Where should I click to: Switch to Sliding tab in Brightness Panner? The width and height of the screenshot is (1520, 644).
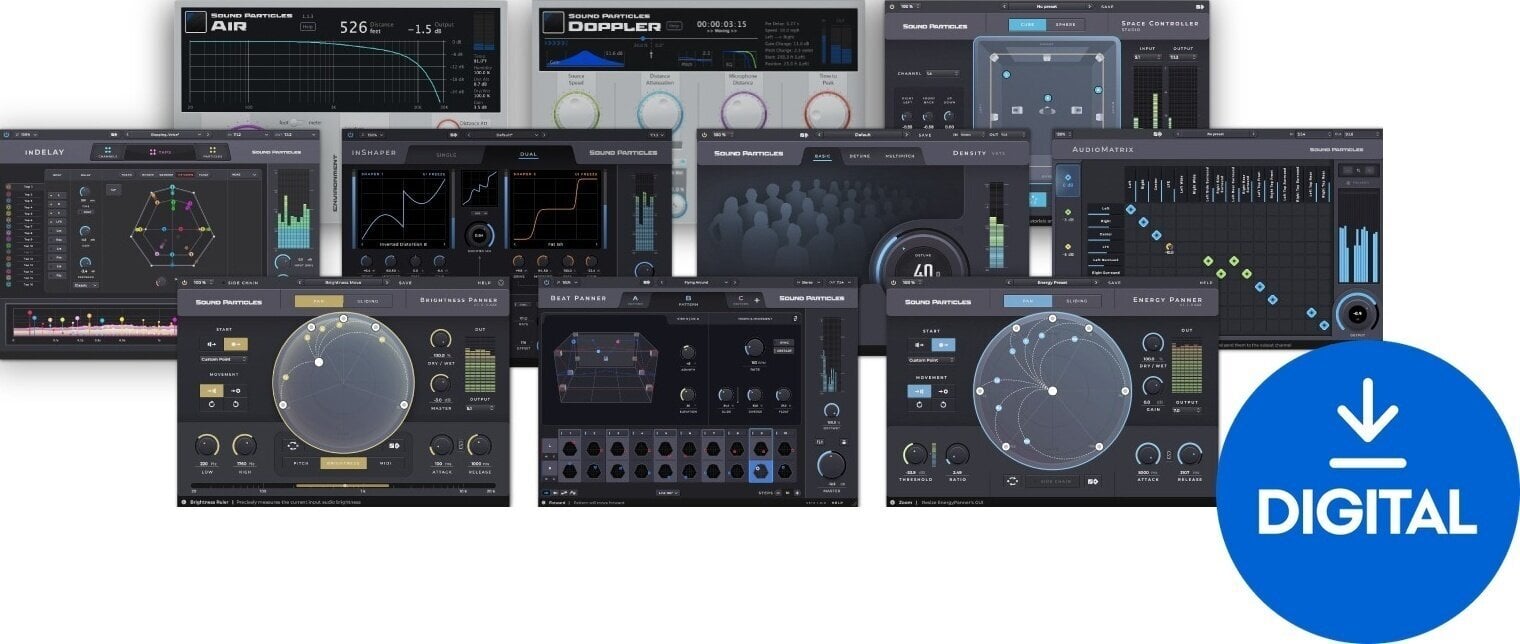(368, 301)
